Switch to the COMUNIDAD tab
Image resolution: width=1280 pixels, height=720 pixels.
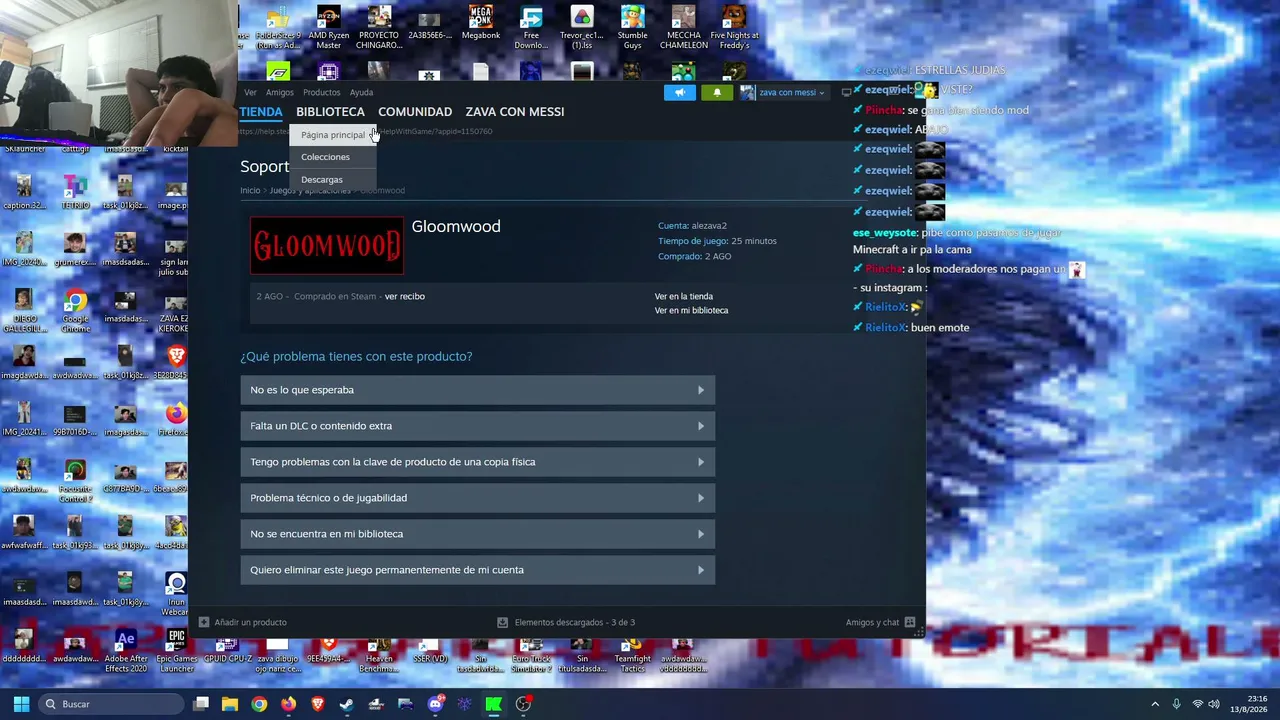[x=415, y=112]
